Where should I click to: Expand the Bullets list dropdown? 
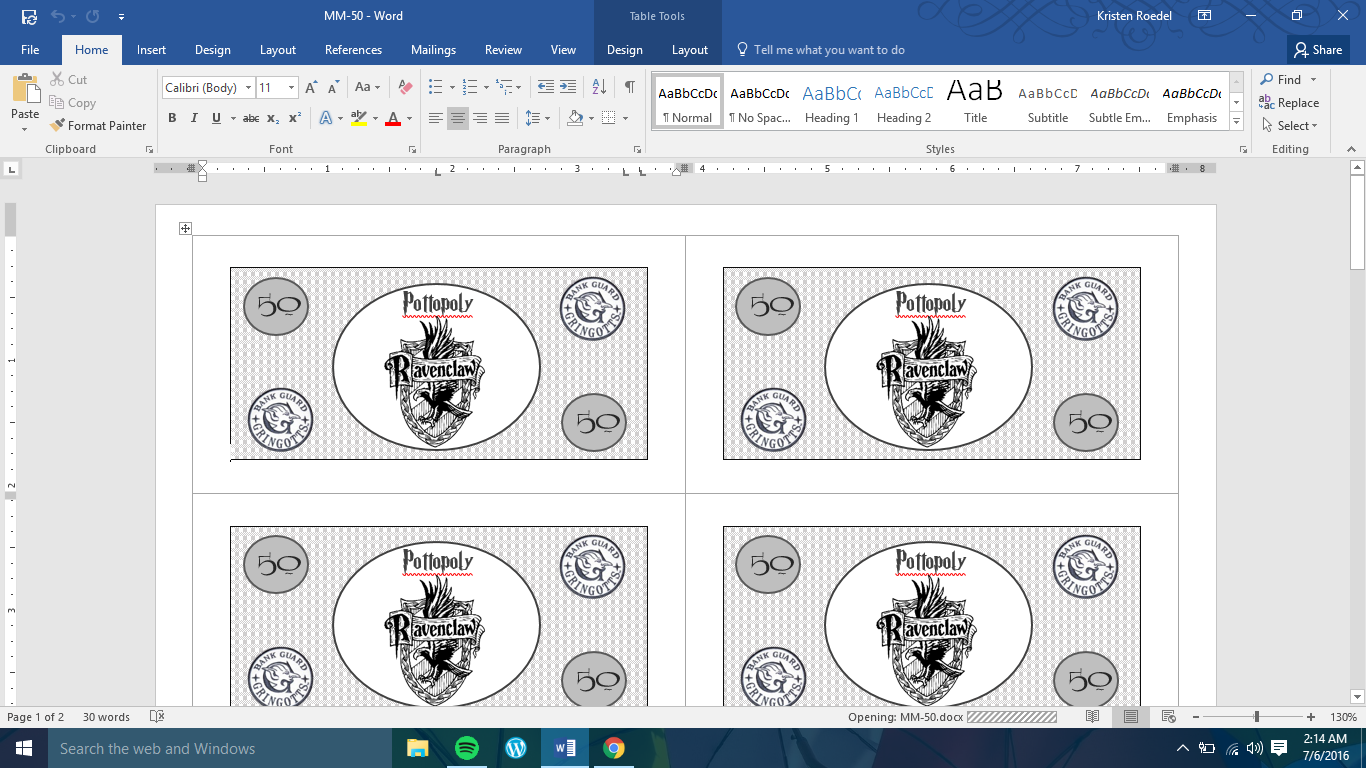452,88
